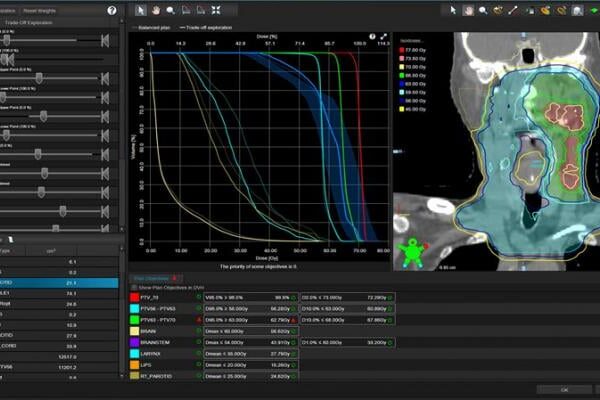This screenshot has width=600, height=400.
Task: Click the green status indicator for the PTV_70 row
Action: click(199, 297)
